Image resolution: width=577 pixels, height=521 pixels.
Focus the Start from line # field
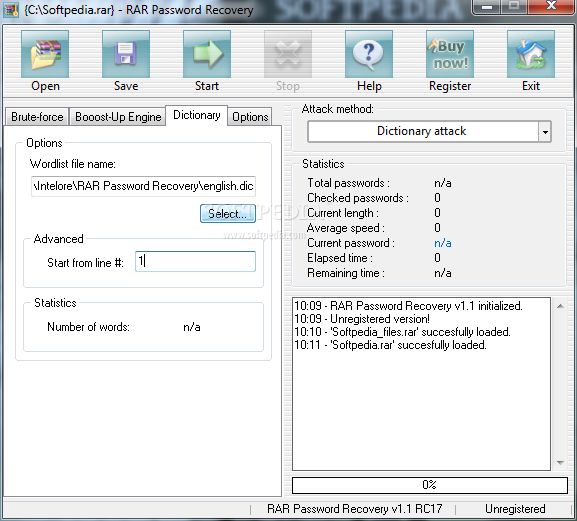[x=195, y=262]
